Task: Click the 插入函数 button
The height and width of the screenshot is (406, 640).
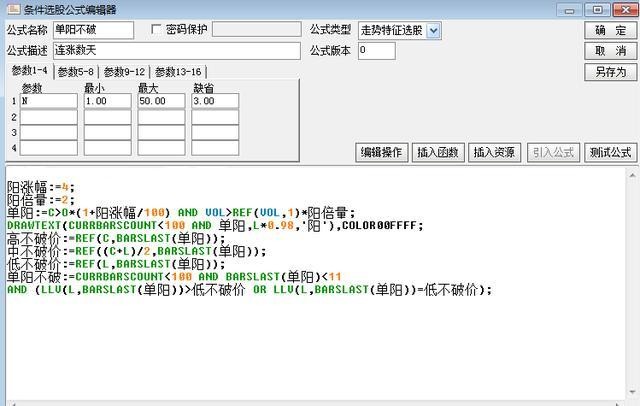Action: [x=438, y=153]
